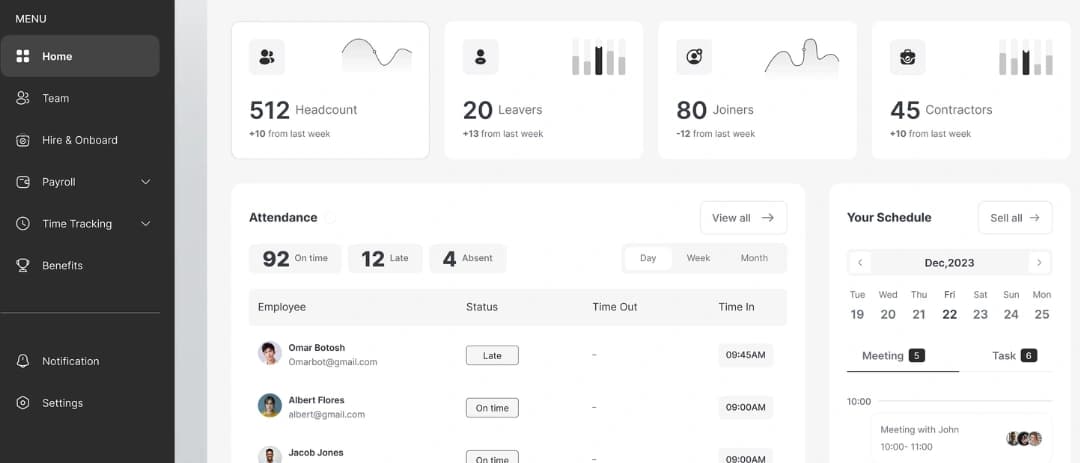This screenshot has height=463, width=1080.
Task: Switch attendance view to Week
Action: pyautogui.click(x=698, y=258)
